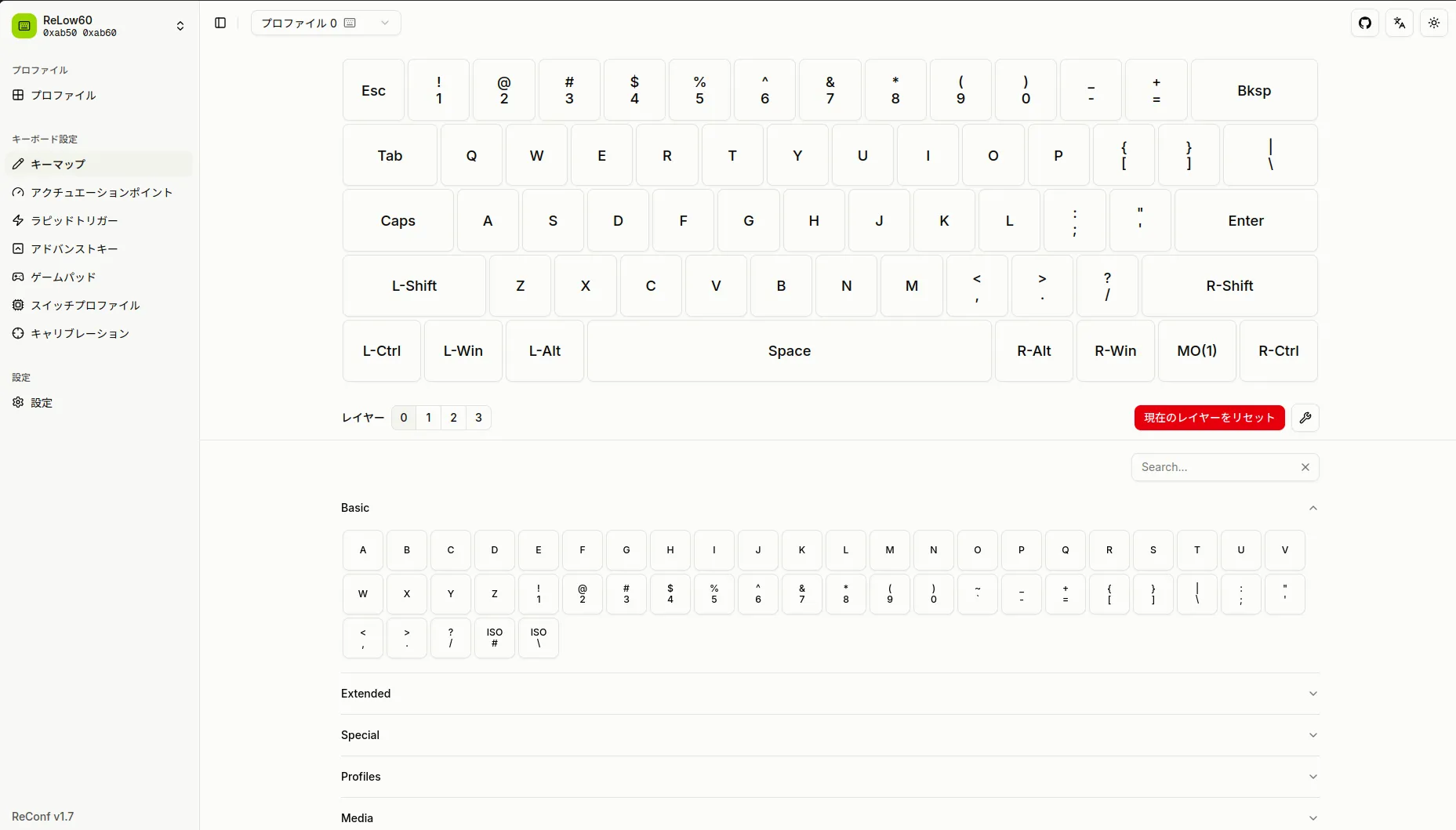Image resolution: width=1456 pixels, height=830 pixels.
Task: Click the language translation icon
Action: (x=1400, y=24)
